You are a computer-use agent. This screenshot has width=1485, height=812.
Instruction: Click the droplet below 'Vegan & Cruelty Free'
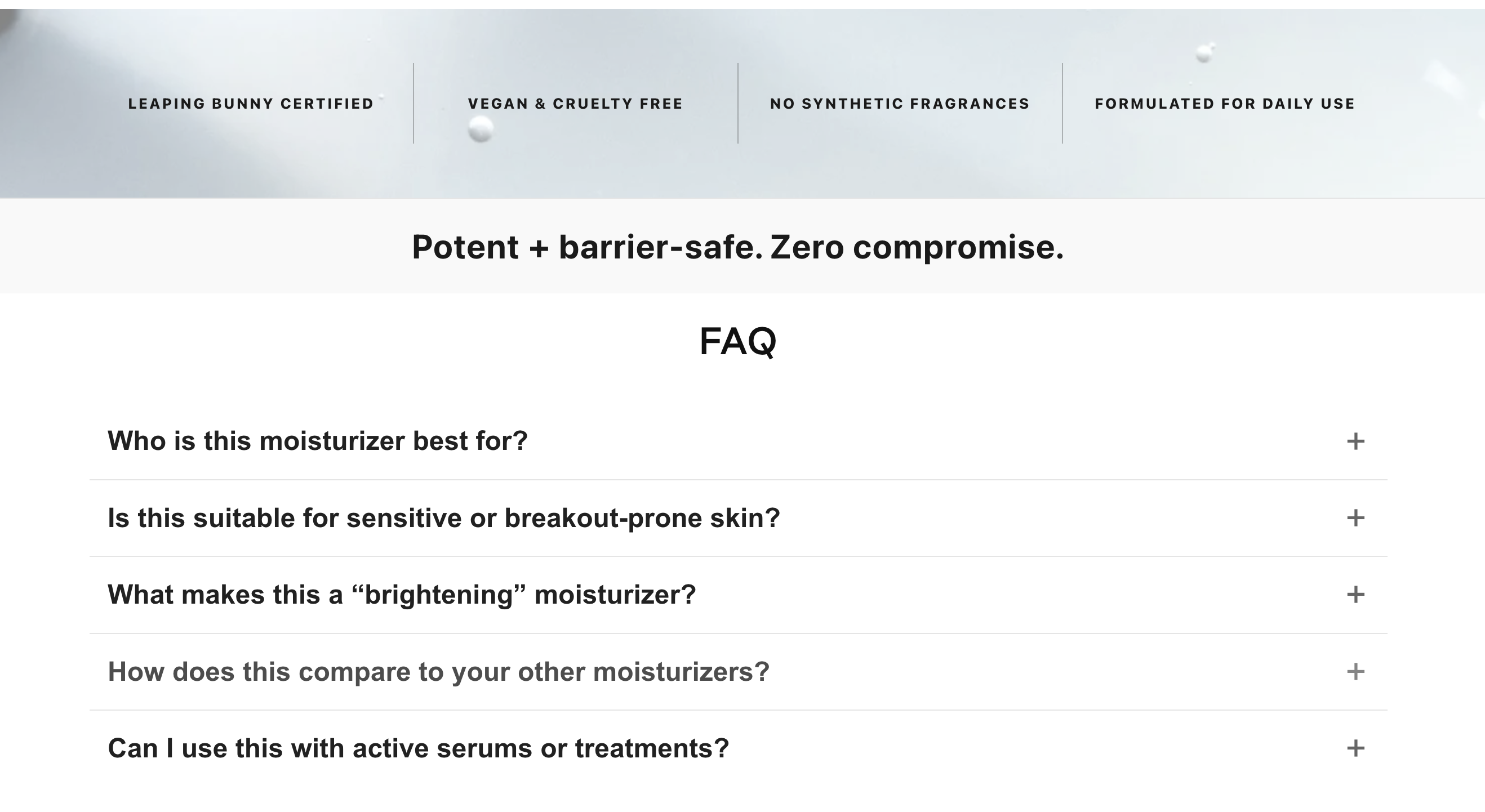click(480, 128)
